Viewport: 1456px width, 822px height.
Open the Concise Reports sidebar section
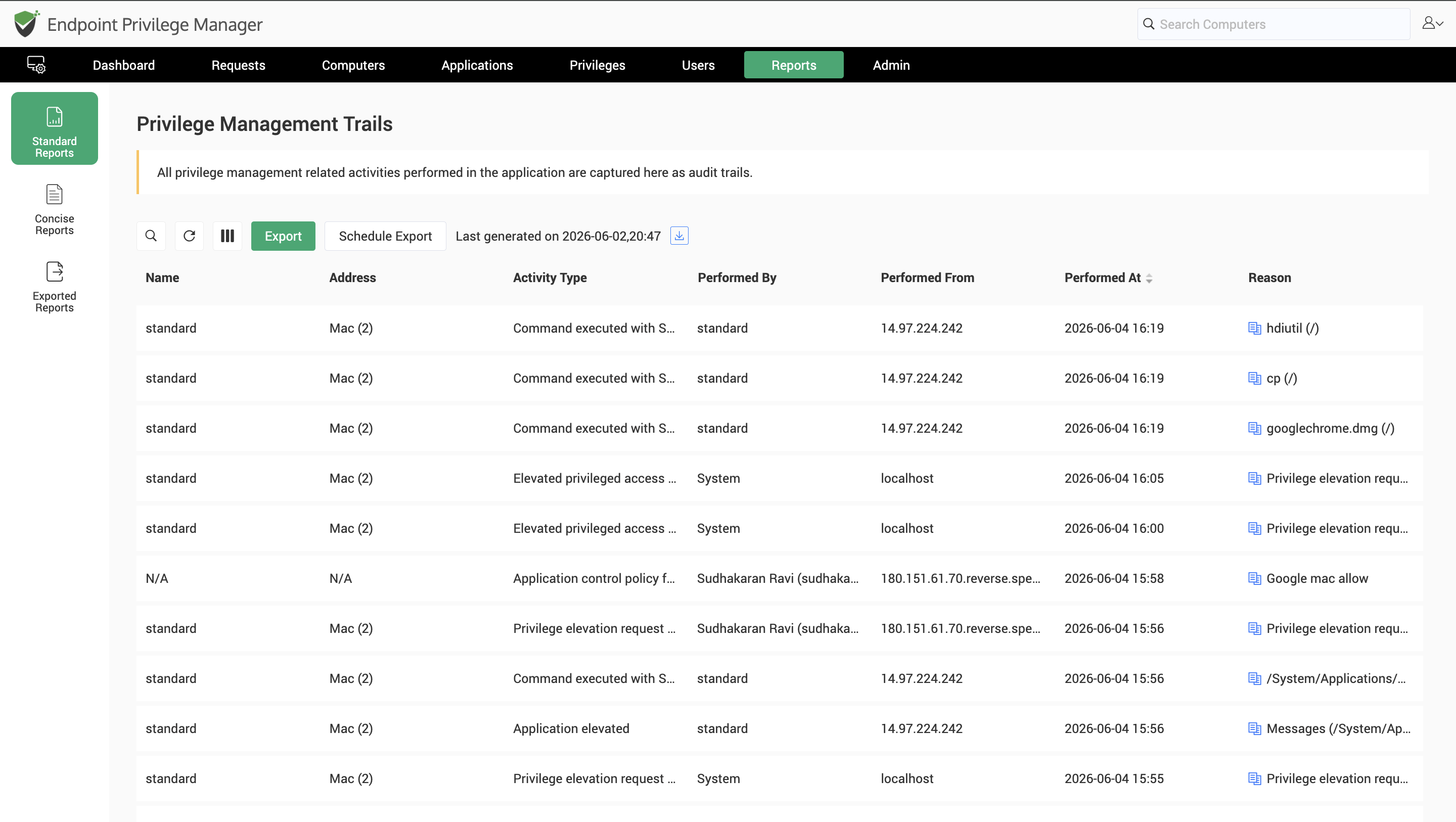coord(54,209)
